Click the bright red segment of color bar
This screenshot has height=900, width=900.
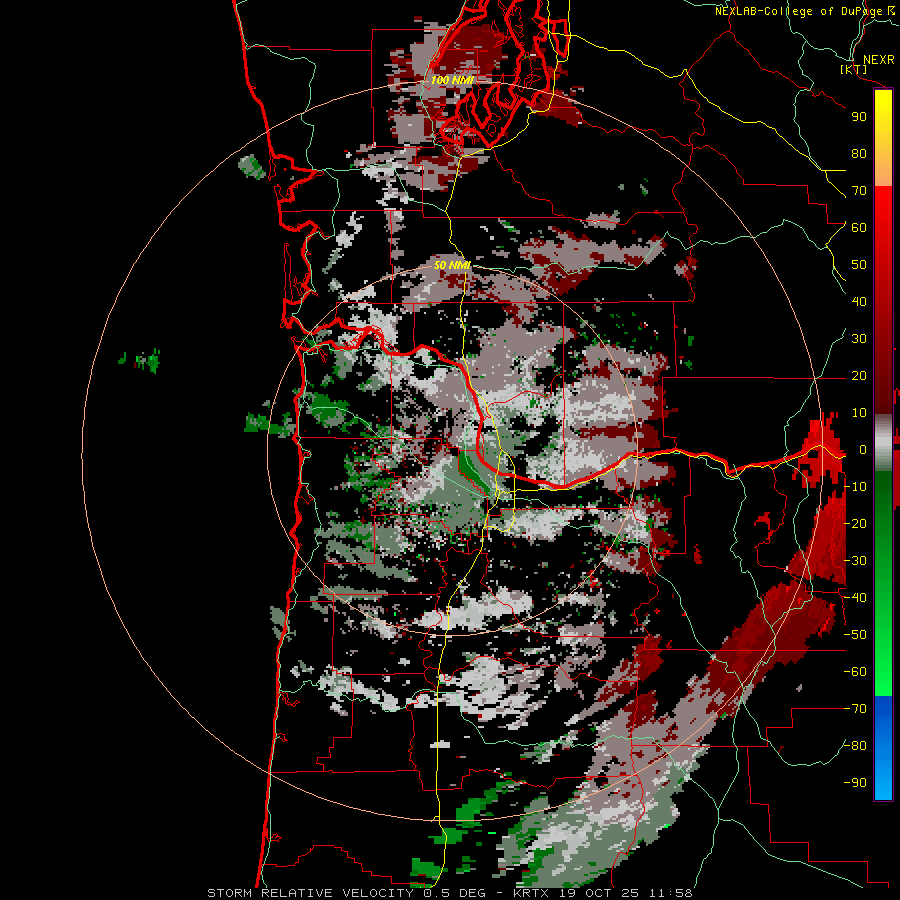coord(883,210)
